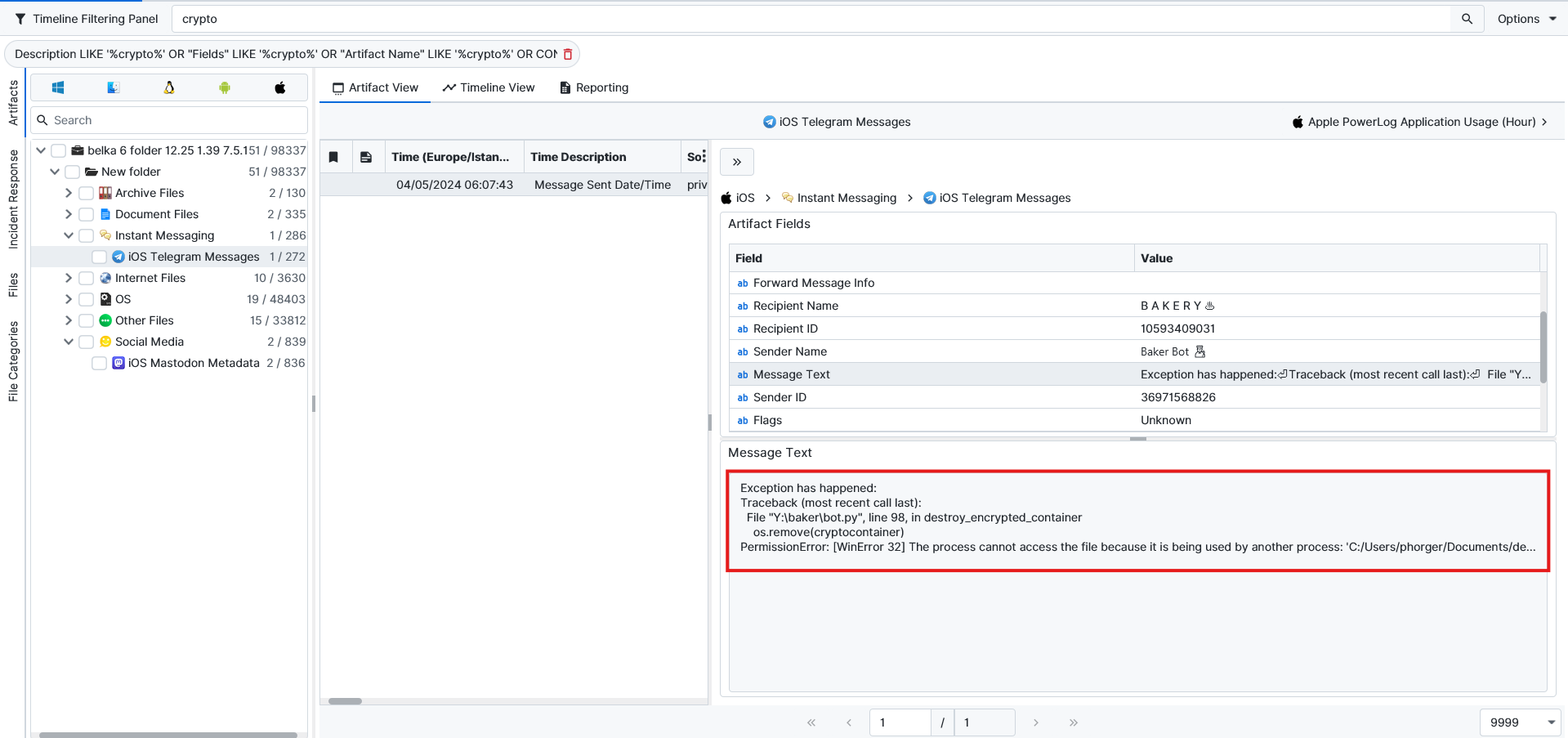The image size is (1568, 738).
Task: Open the Options dropdown menu
Action: (1526, 19)
